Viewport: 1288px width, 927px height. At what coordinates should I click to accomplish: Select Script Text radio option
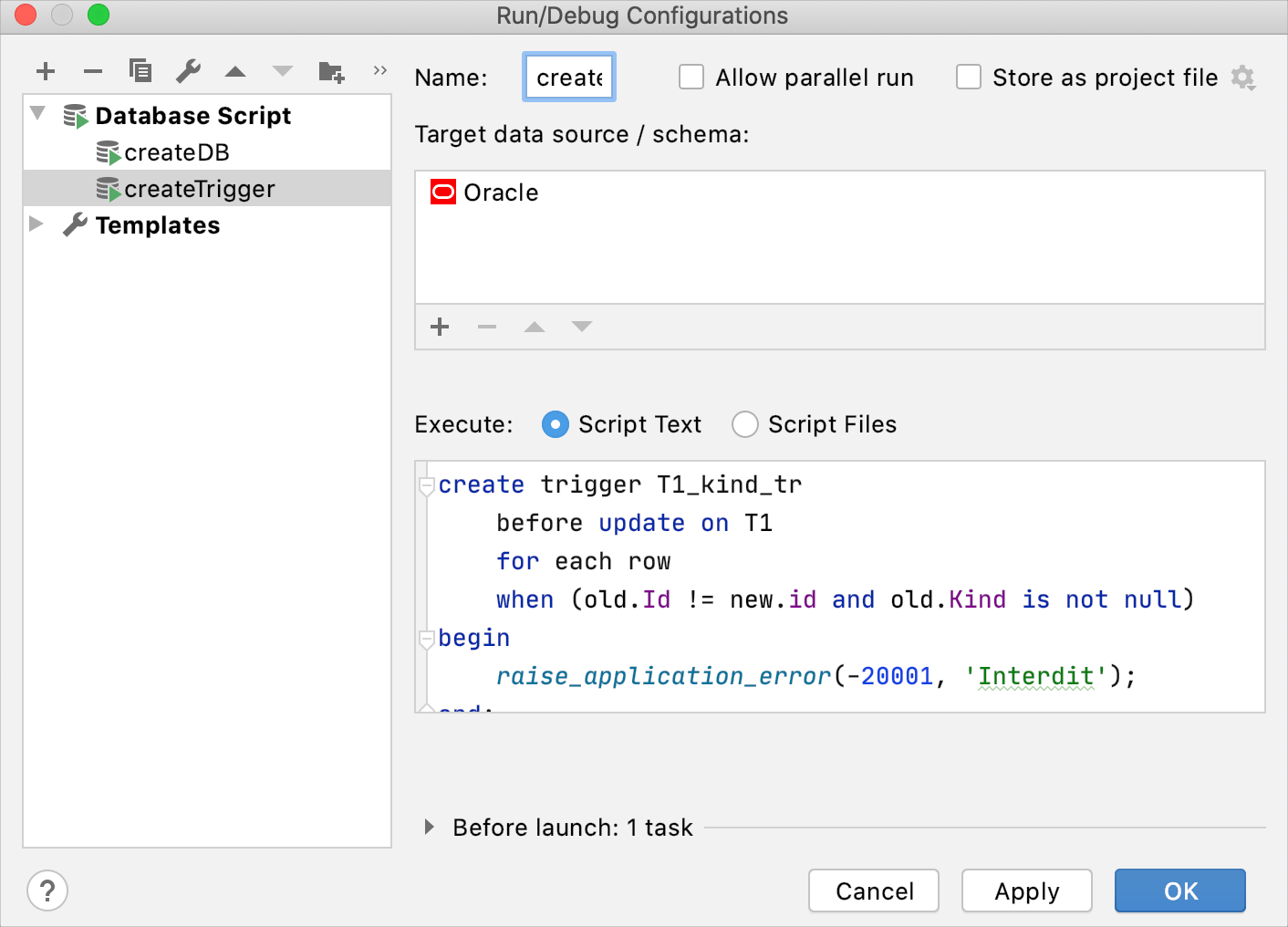click(x=556, y=424)
